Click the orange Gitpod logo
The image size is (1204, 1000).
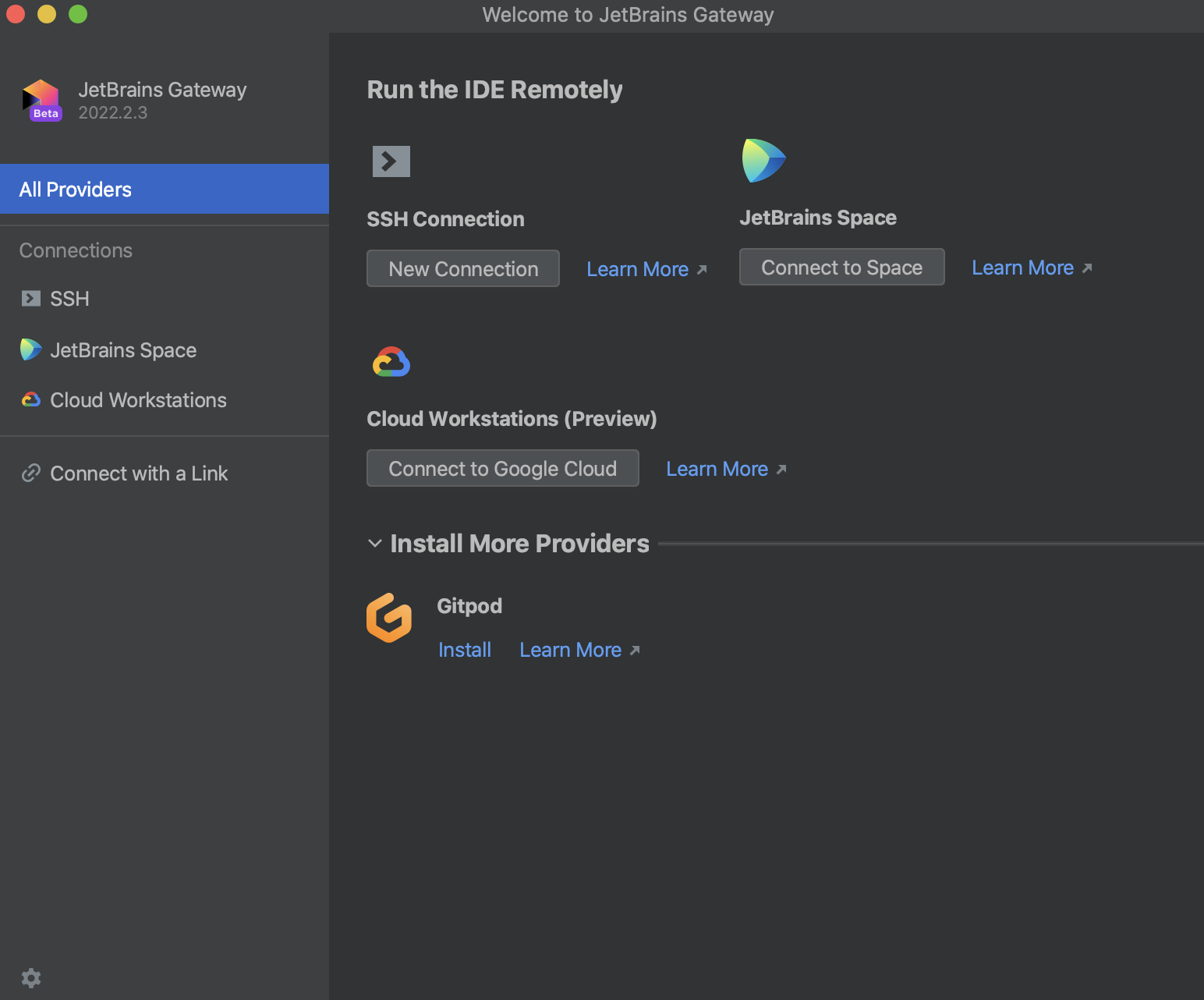tap(389, 618)
